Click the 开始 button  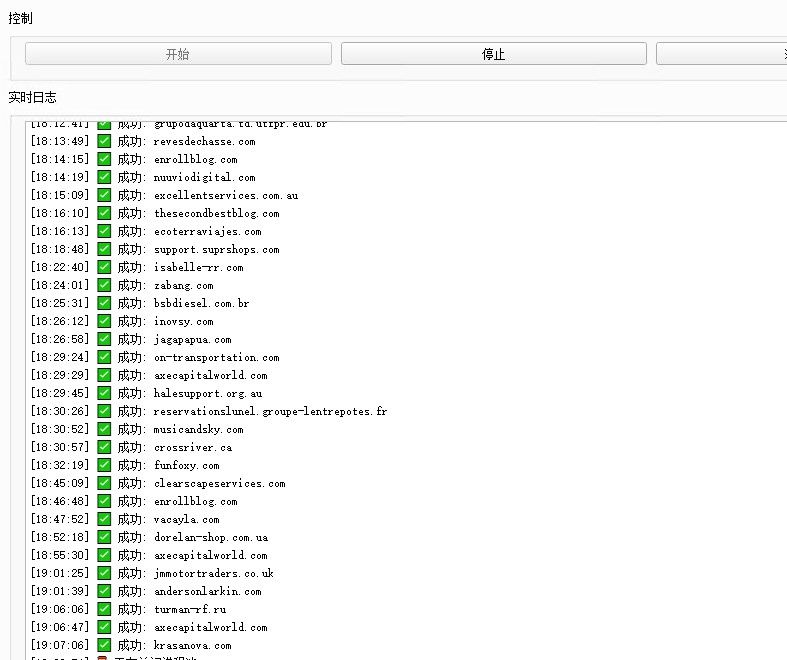pyautogui.click(x=178, y=54)
